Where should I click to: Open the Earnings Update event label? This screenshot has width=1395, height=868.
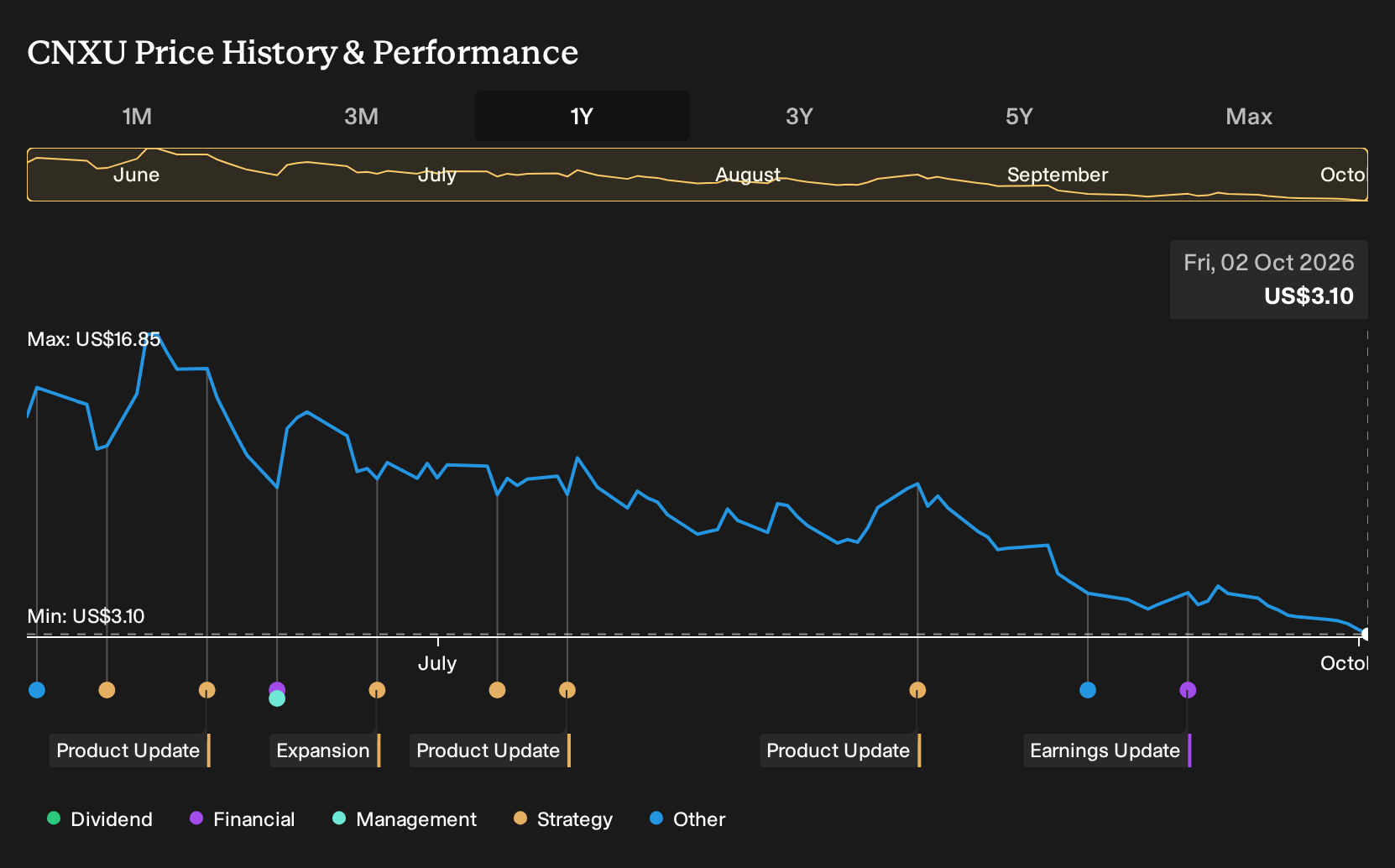tap(1107, 750)
